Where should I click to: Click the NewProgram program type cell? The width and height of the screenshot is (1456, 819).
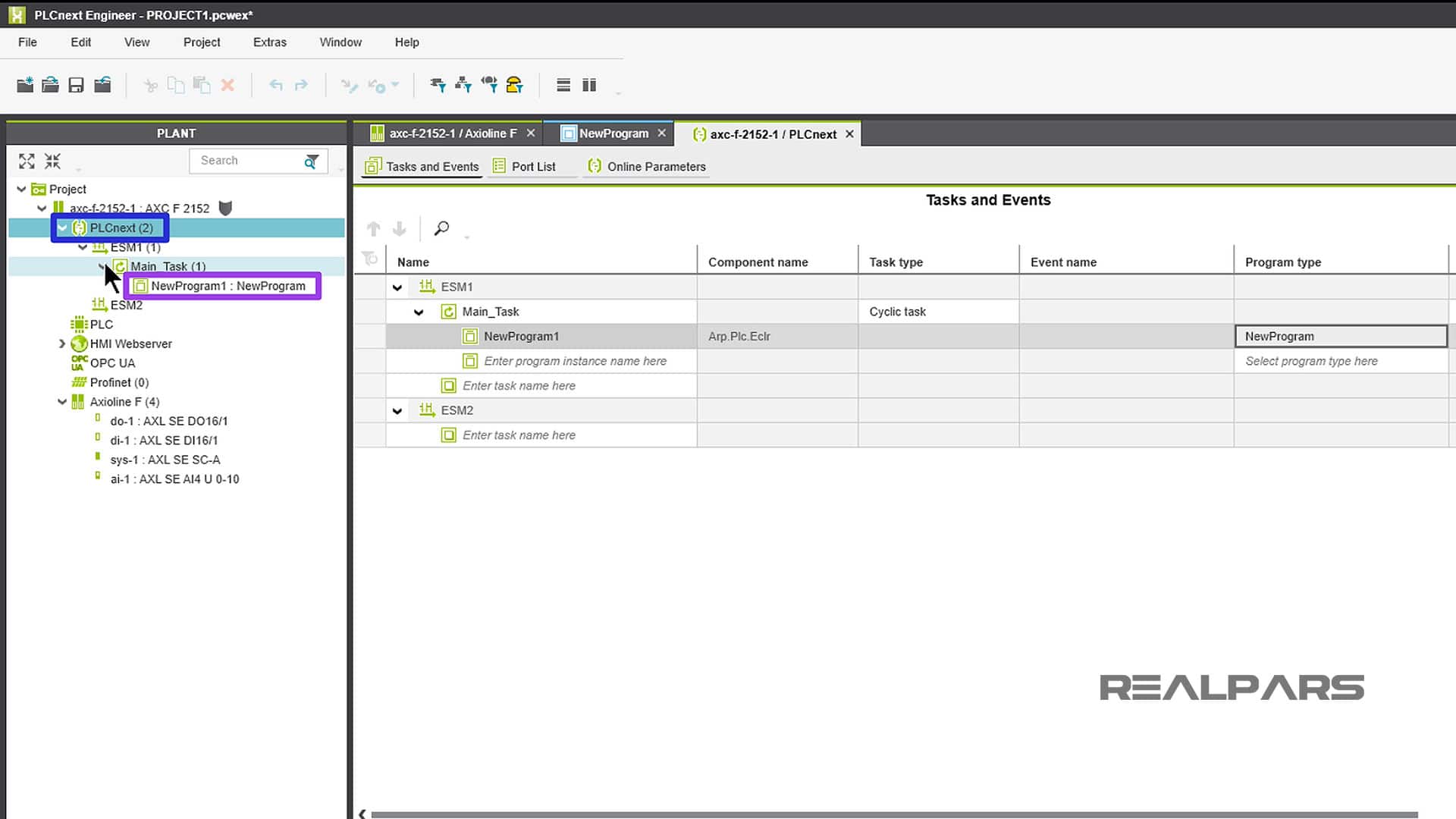[1341, 337]
